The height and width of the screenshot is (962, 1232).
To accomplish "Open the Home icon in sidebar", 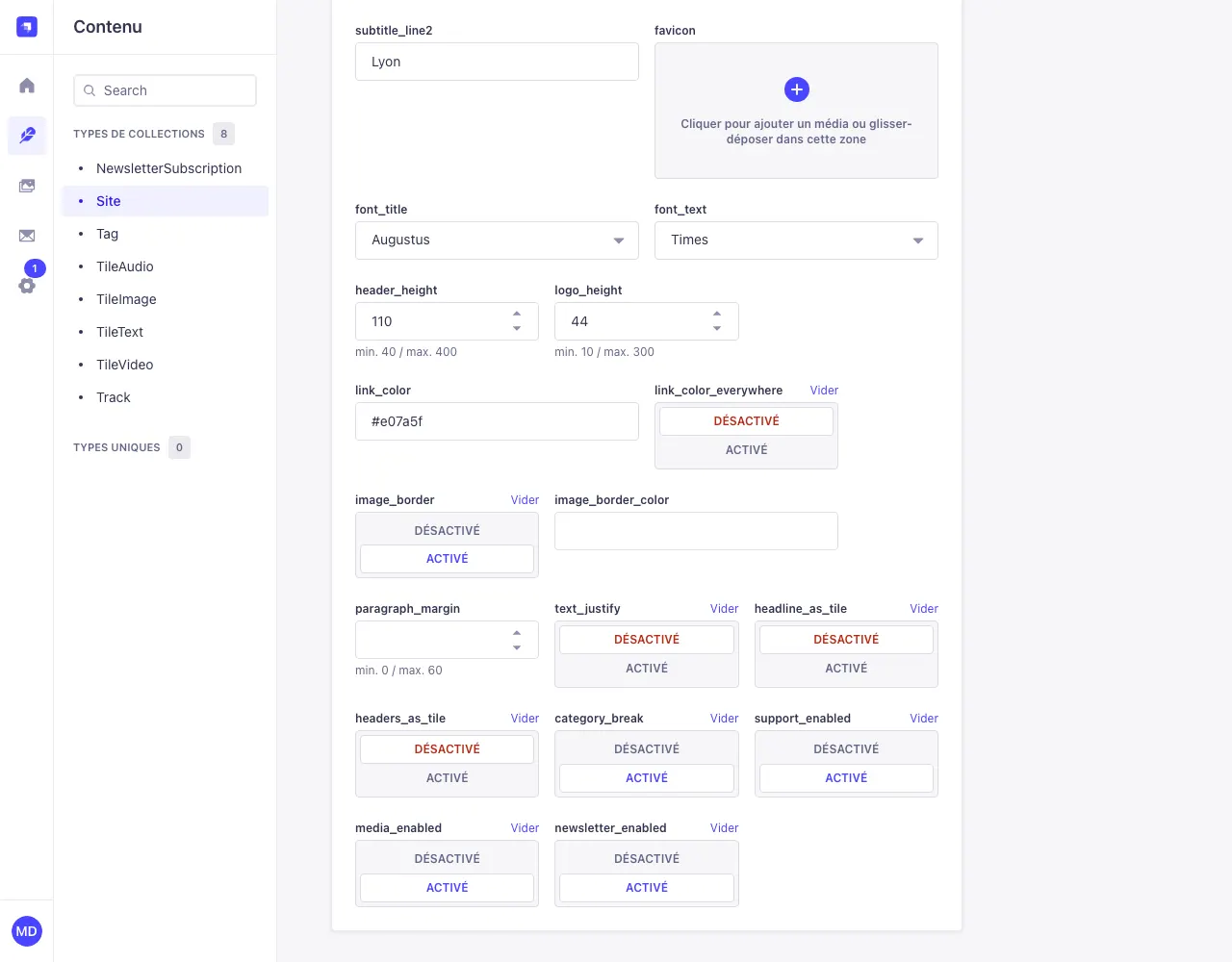I will coord(27,86).
